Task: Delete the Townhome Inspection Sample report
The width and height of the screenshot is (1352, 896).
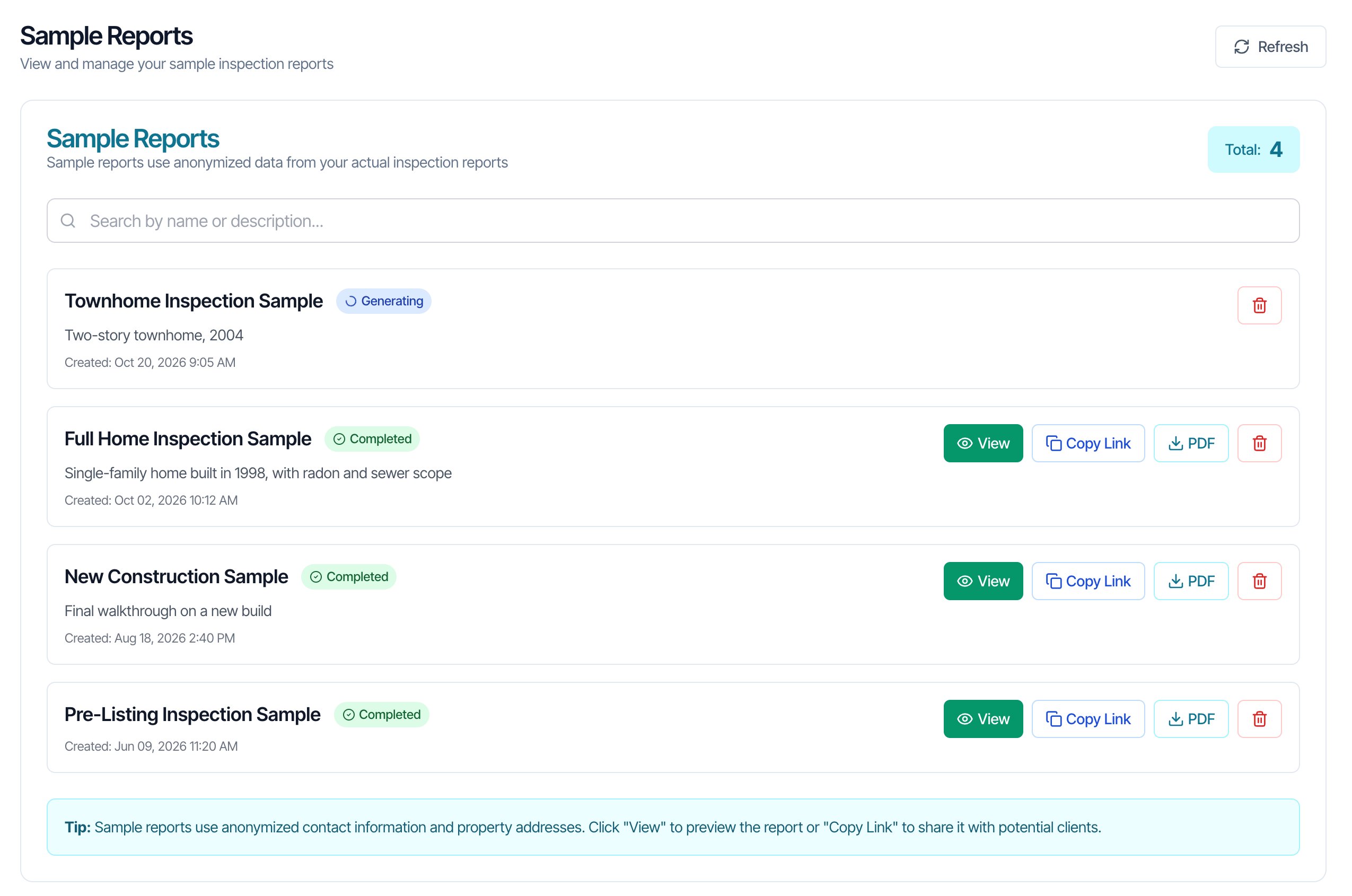Action: tap(1259, 305)
